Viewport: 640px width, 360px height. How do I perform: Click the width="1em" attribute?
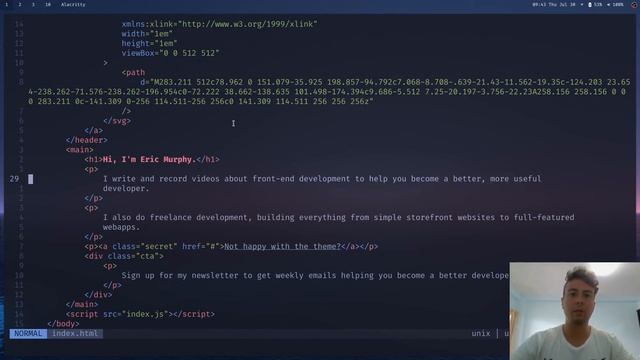(x=147, y=34)
